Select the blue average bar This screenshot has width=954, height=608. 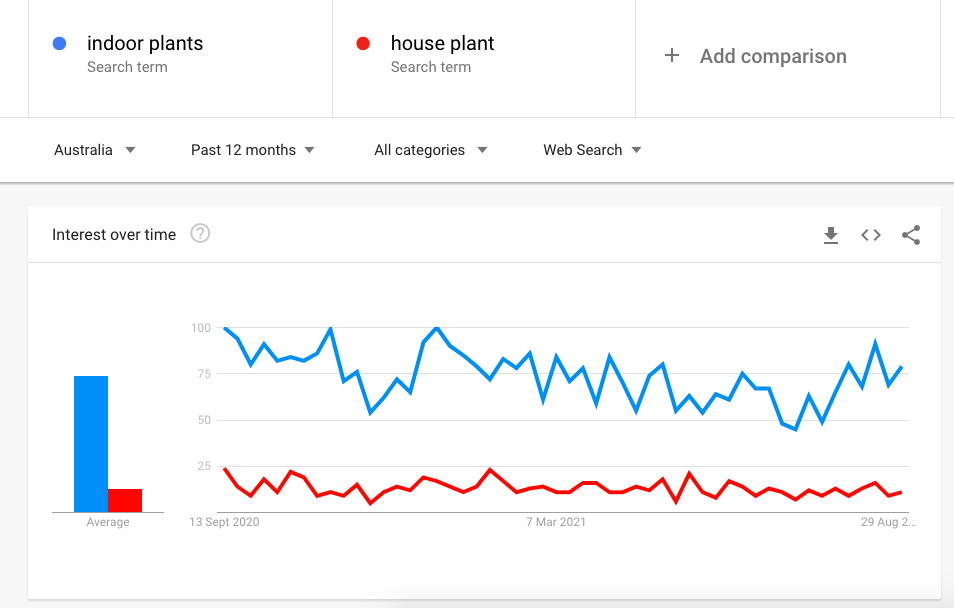91,444
